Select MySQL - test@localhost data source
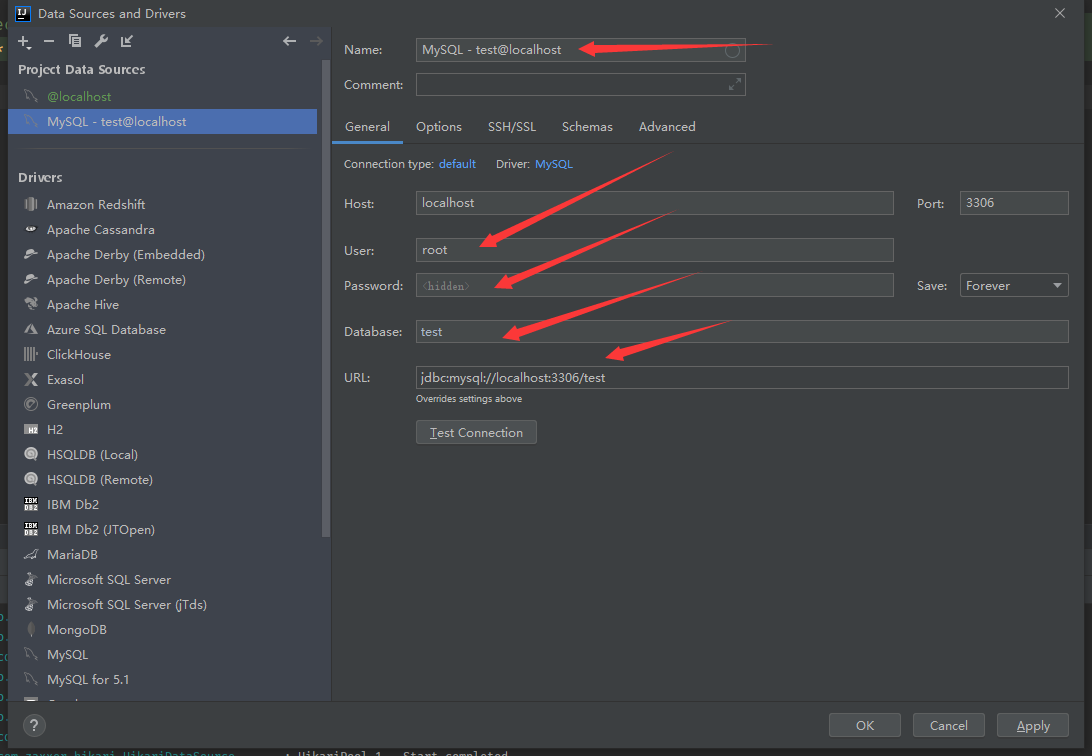Viewport: 1092px width, 756px height. tap(162, 121)
